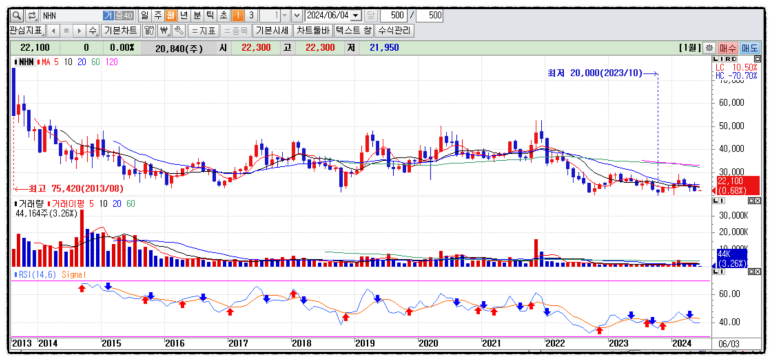Click the stop square navigation icon

(66, 31)
